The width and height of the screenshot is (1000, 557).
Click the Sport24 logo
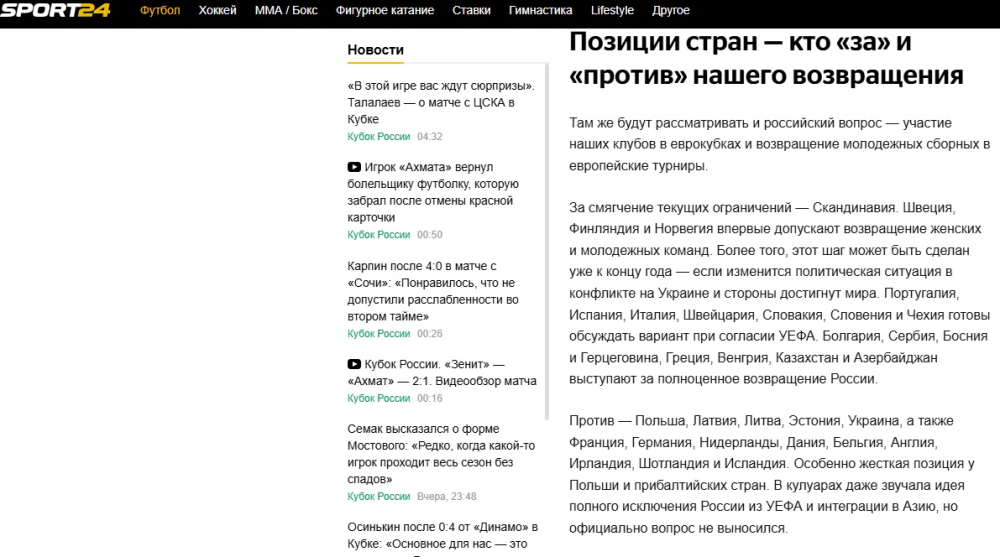[x=57, y=11]
